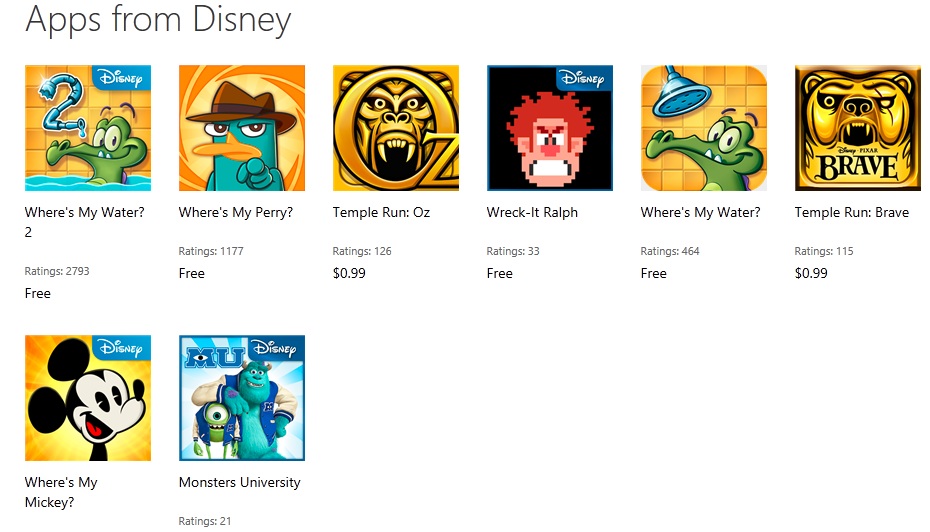Click the $0.99 price under Temple Run: Brave
Image resolution: width=930 pixels, height=532 pixels.
pyautogui.click(x=811, y=273)
